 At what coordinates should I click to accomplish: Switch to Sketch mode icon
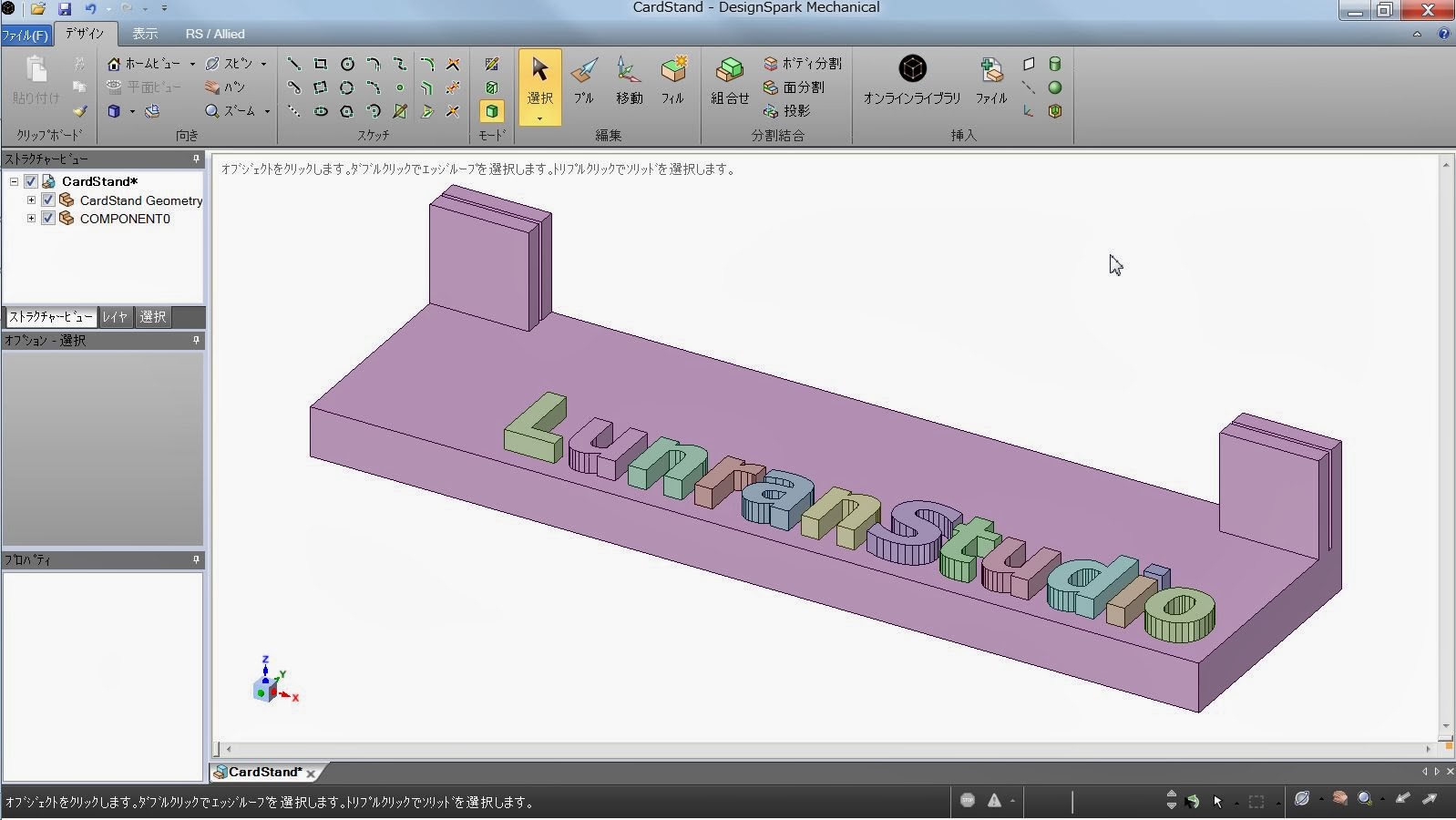click(x=492, y=64)
